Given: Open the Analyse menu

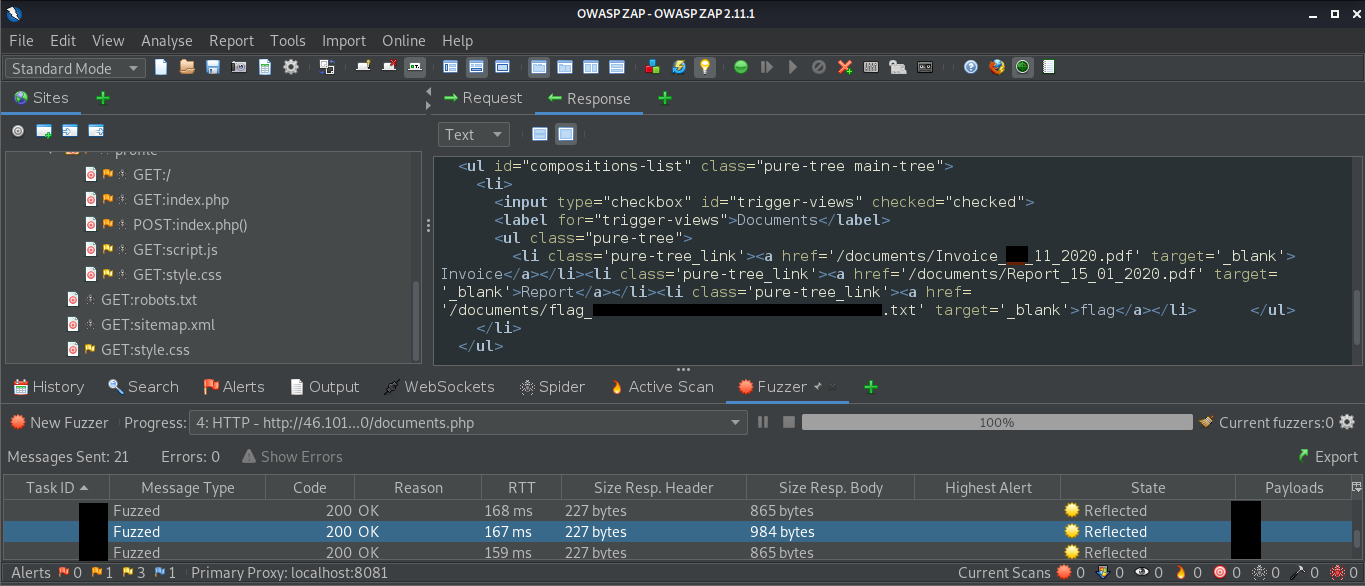Looking at the screenshot, I should [x=166, y=41].
